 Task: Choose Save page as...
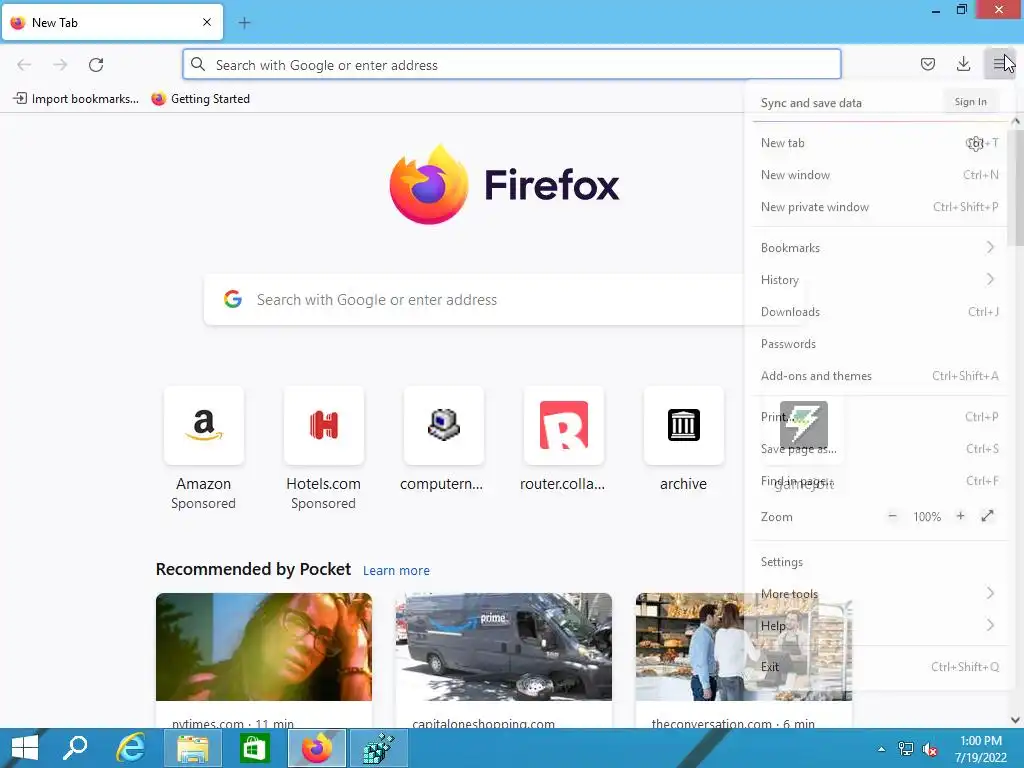coord(878,449)
